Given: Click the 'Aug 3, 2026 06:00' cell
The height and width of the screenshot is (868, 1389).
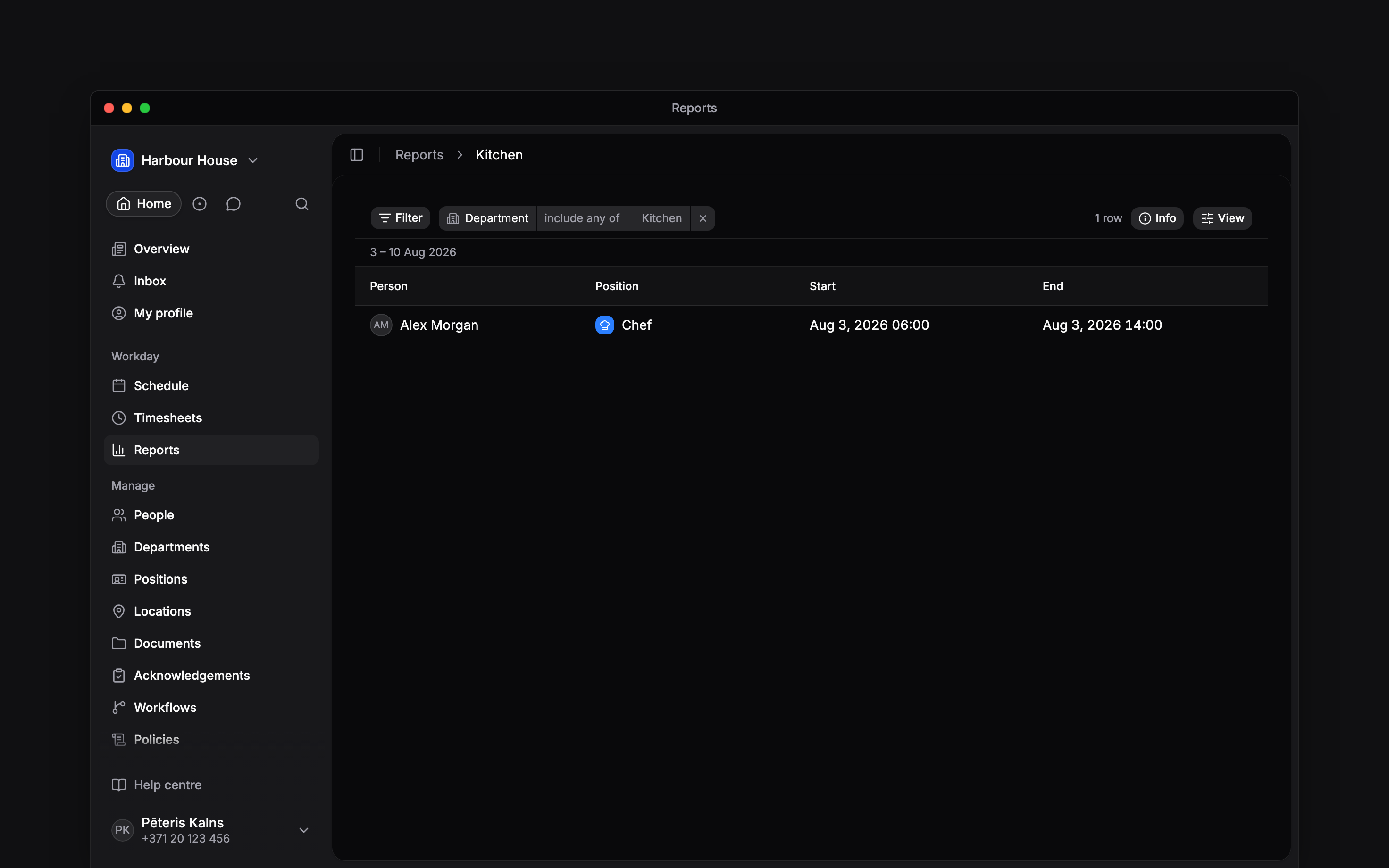Looking at the screenshot, I should point(869,325).
